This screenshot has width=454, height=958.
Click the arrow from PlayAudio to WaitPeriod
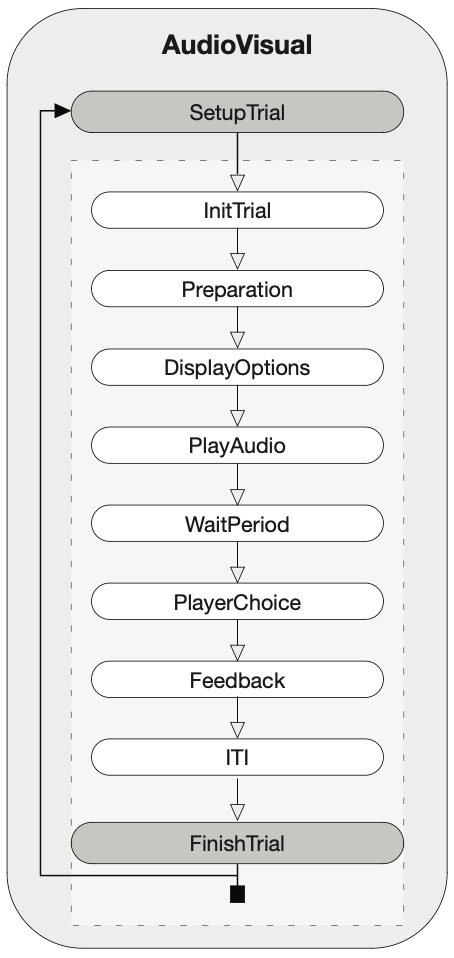(237, 484)
